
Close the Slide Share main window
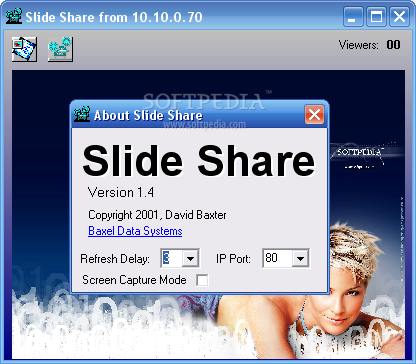399,17
